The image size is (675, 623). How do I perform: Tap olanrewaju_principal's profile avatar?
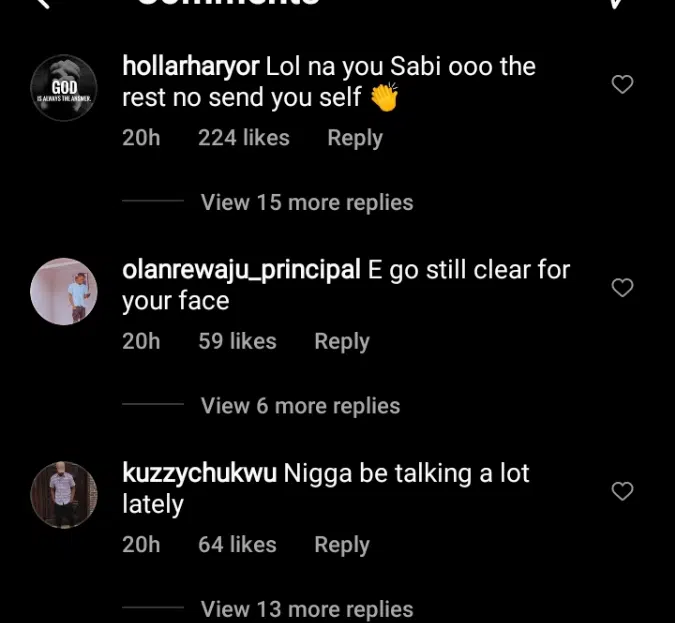point(64,292)
